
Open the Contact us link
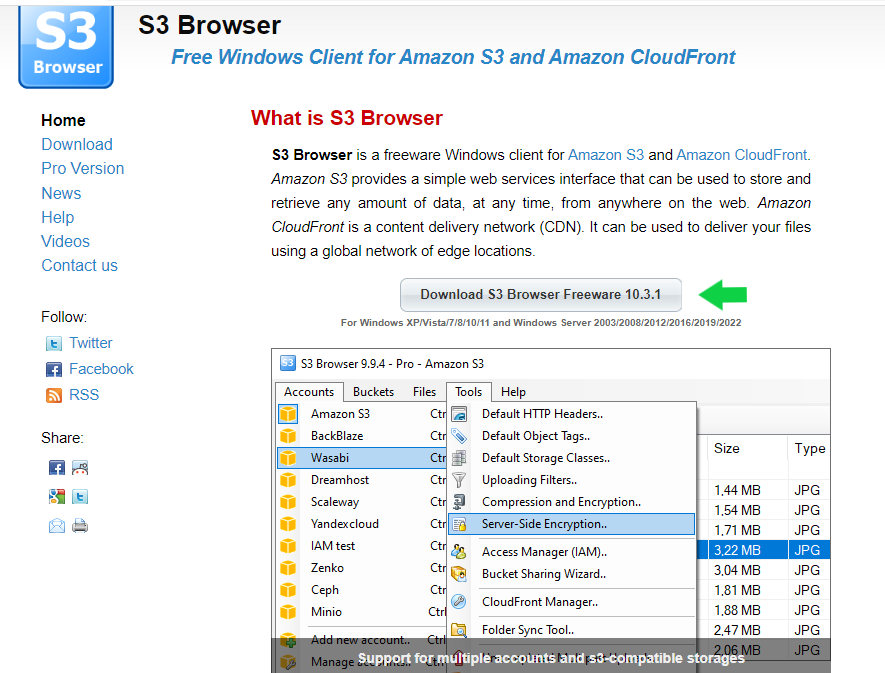coord(80,265)
